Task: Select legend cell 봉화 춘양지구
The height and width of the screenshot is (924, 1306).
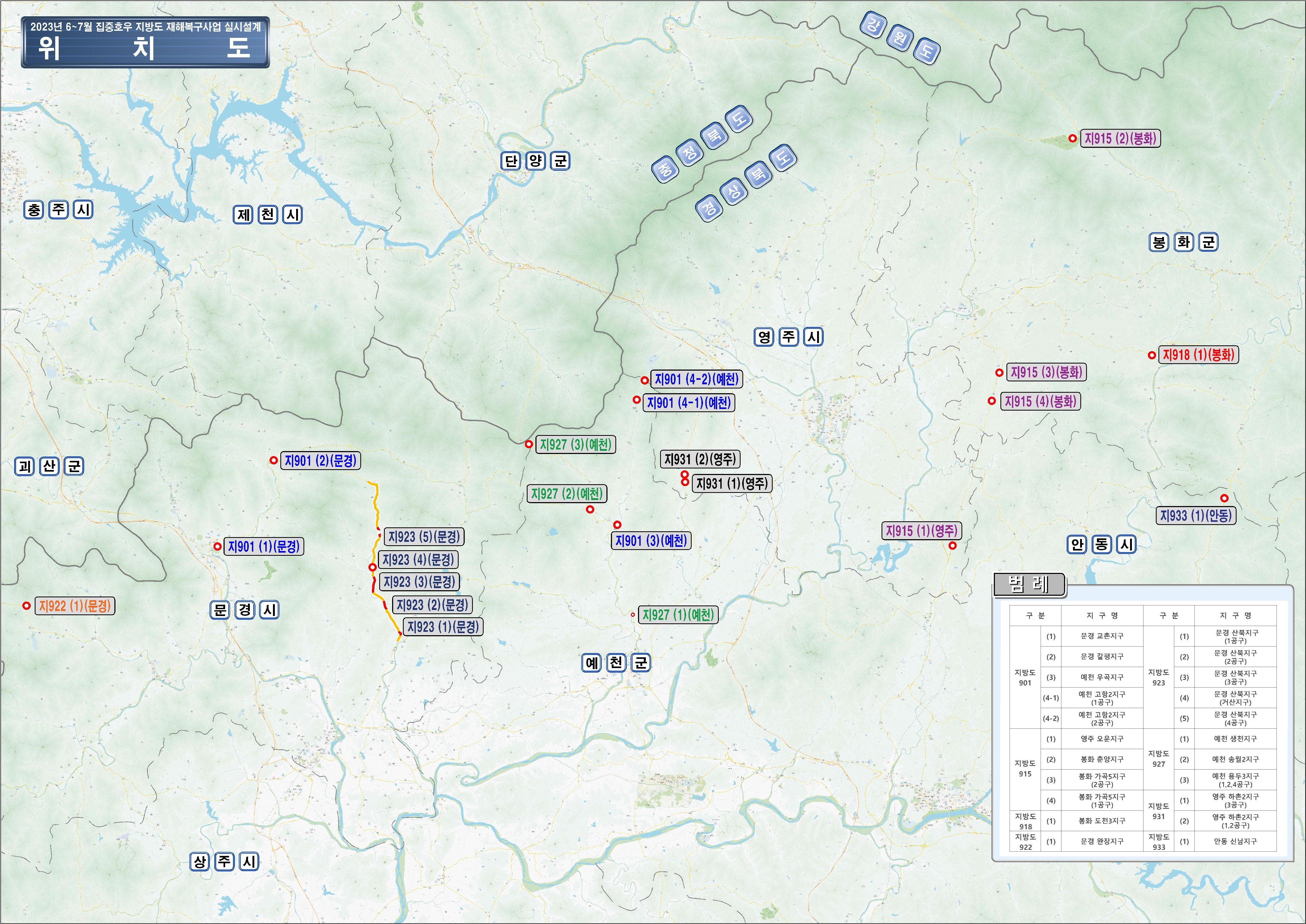Action: pos(1102,759)
